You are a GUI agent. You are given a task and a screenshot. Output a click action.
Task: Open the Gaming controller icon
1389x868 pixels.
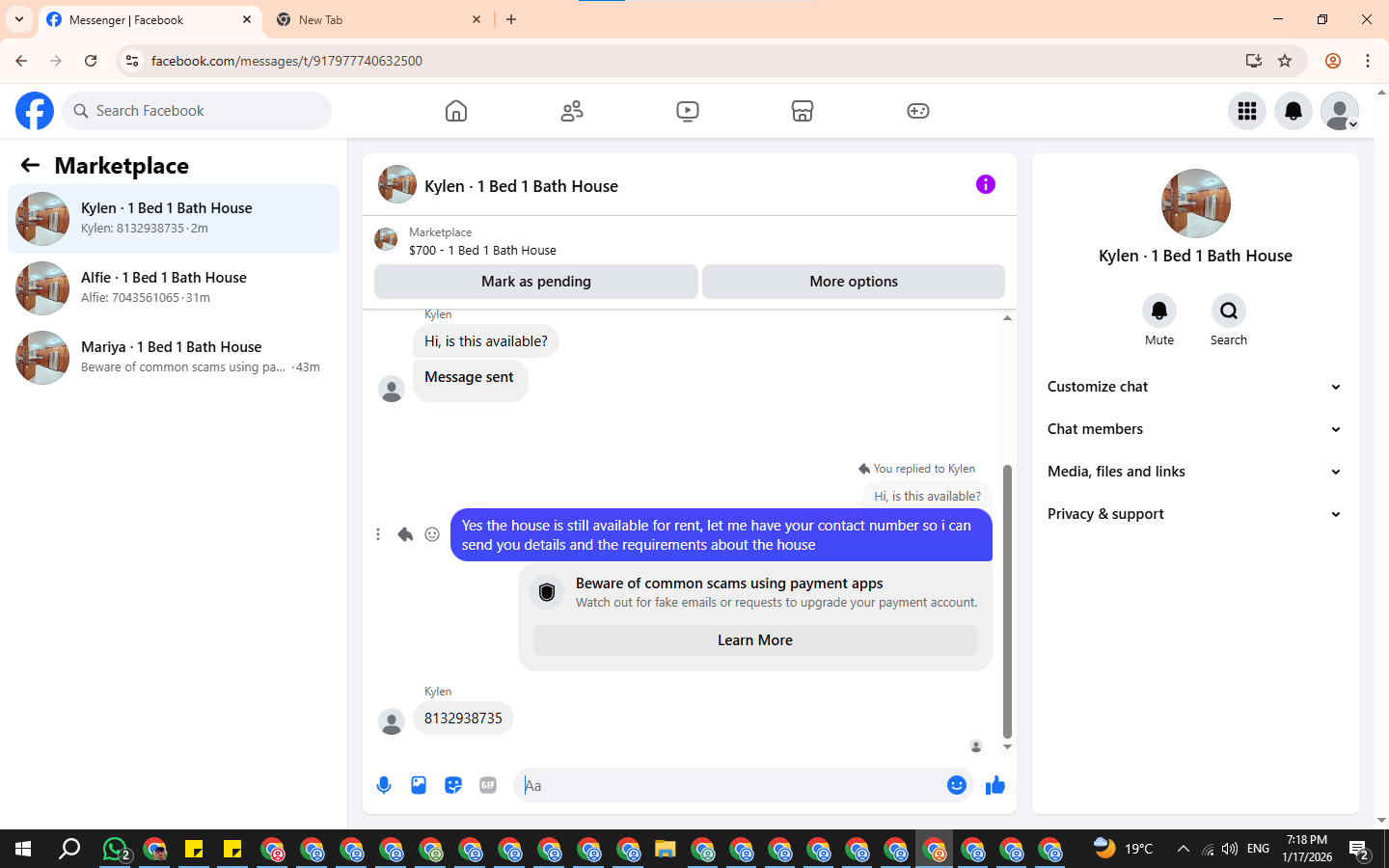tap(918, 111)
